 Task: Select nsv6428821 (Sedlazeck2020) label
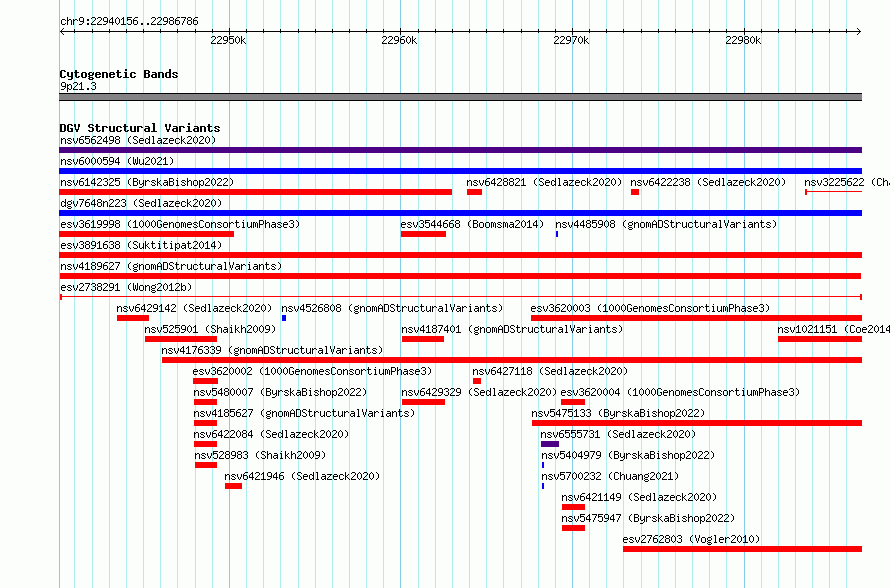point(544,182)
